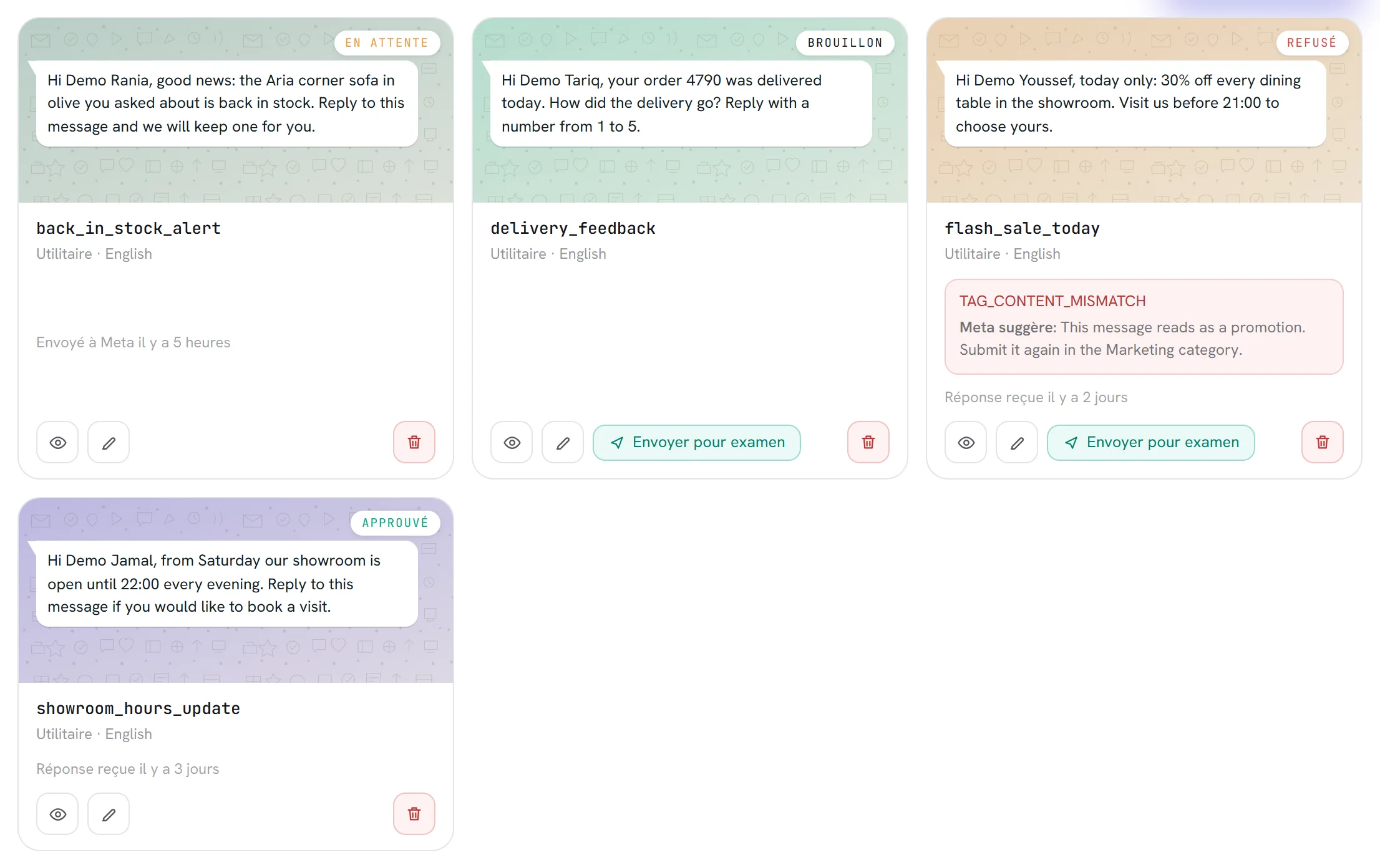Click the Aria corner sofa message bubble

(x=227, y=104)
